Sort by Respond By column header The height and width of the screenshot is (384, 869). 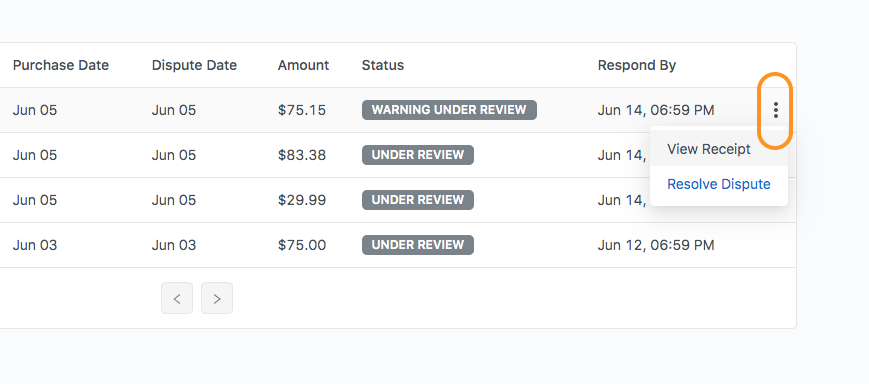pos(637,65)
